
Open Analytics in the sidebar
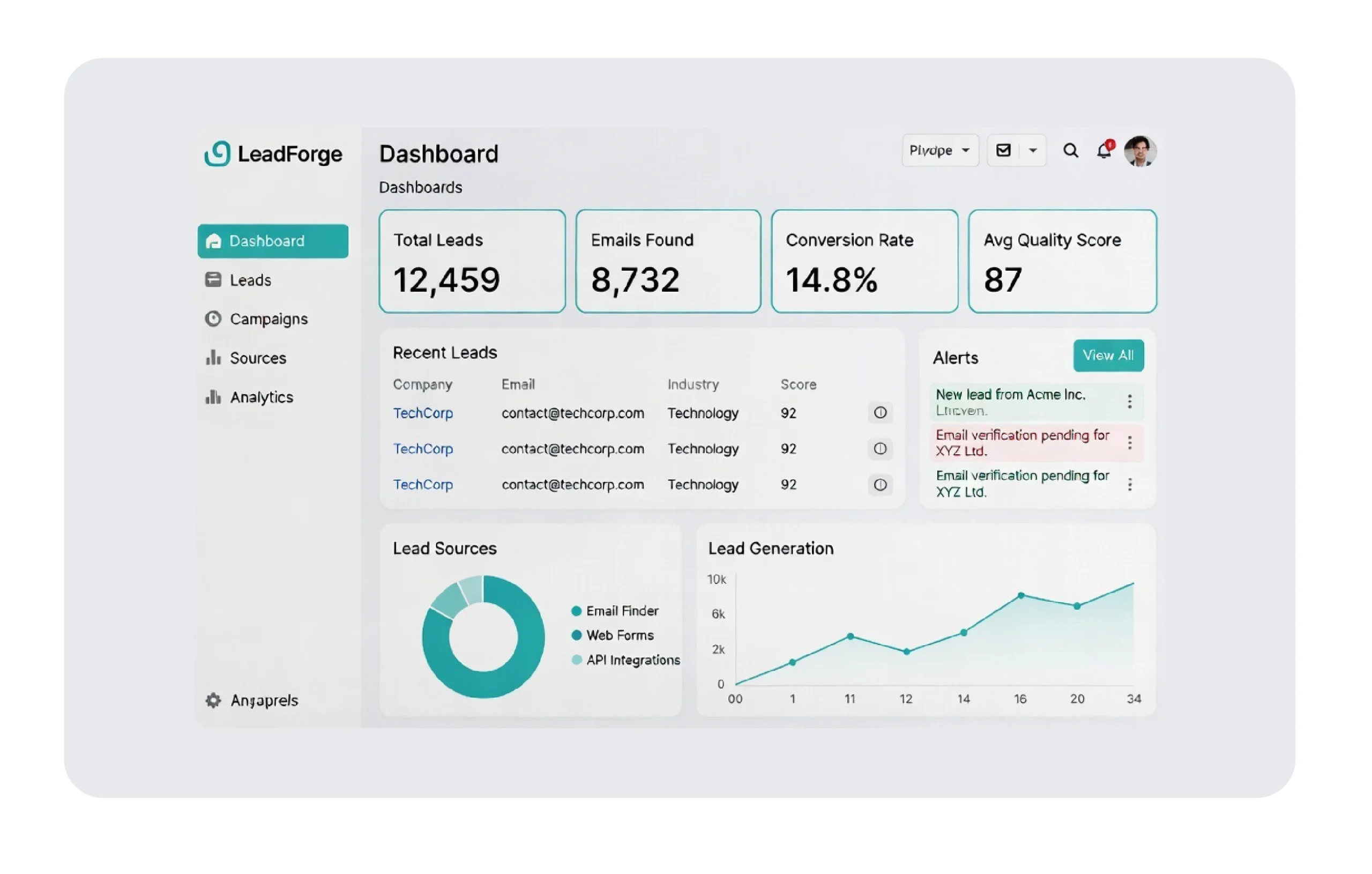(249, 397)
